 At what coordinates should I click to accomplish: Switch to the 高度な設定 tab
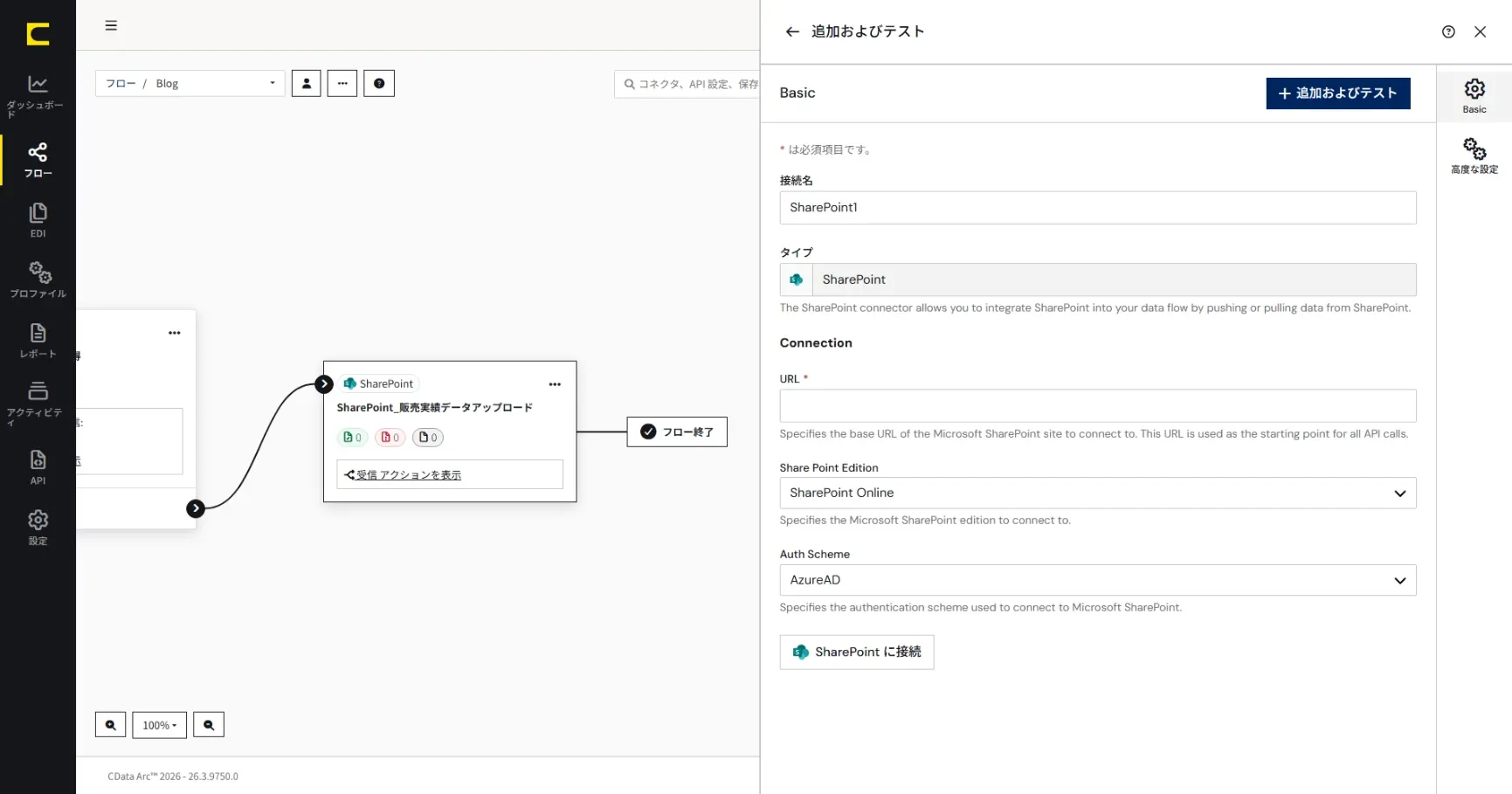[1474, 155]
